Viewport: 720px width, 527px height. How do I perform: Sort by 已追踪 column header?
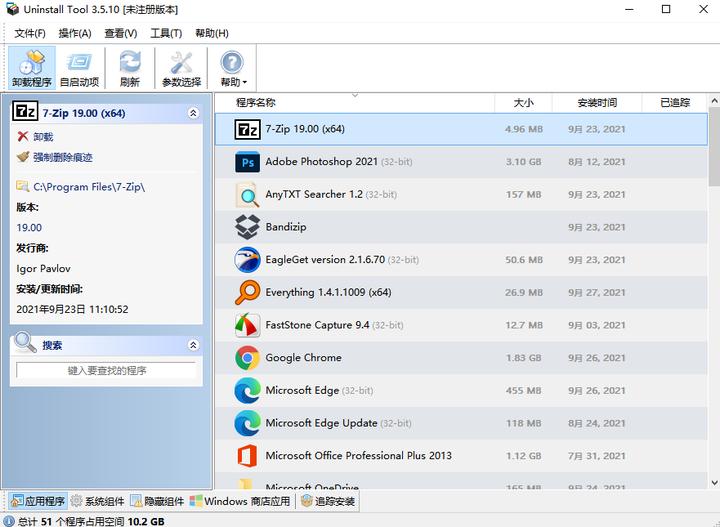click(675, 102)
